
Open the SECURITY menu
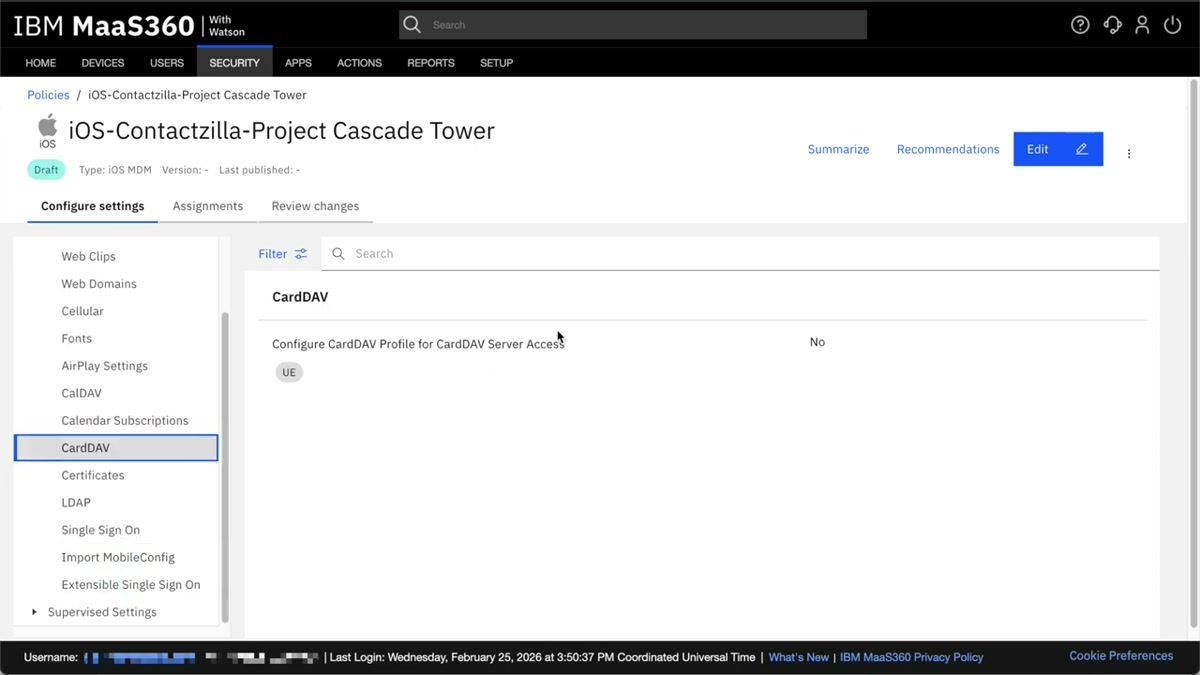pyautogui.click(x=235, y=63)
